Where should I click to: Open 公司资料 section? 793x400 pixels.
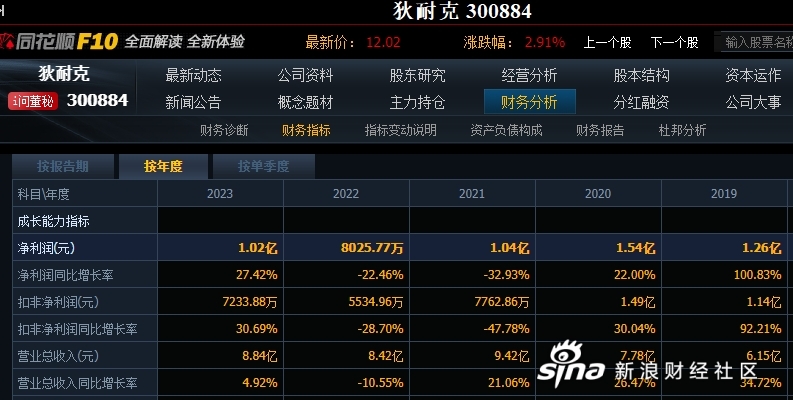pos(305,75)
